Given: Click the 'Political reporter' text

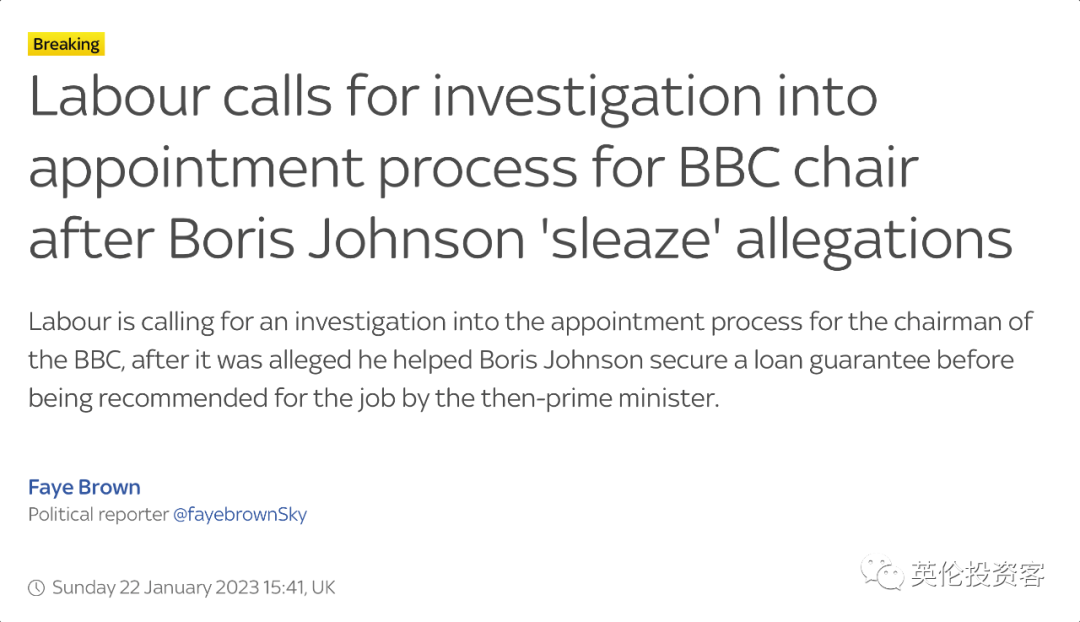Looking at the screenshot, I should pyautogui.click(x=98, y=515).
